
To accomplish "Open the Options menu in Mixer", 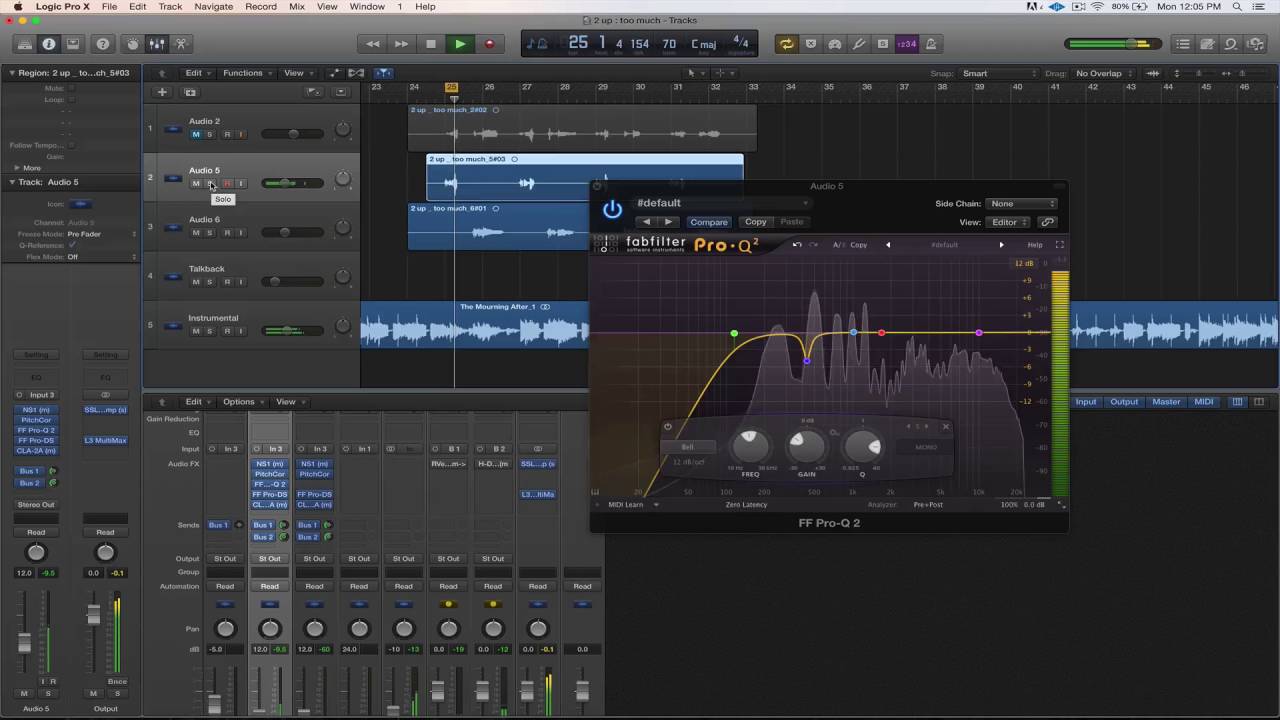I will point(242,402).
